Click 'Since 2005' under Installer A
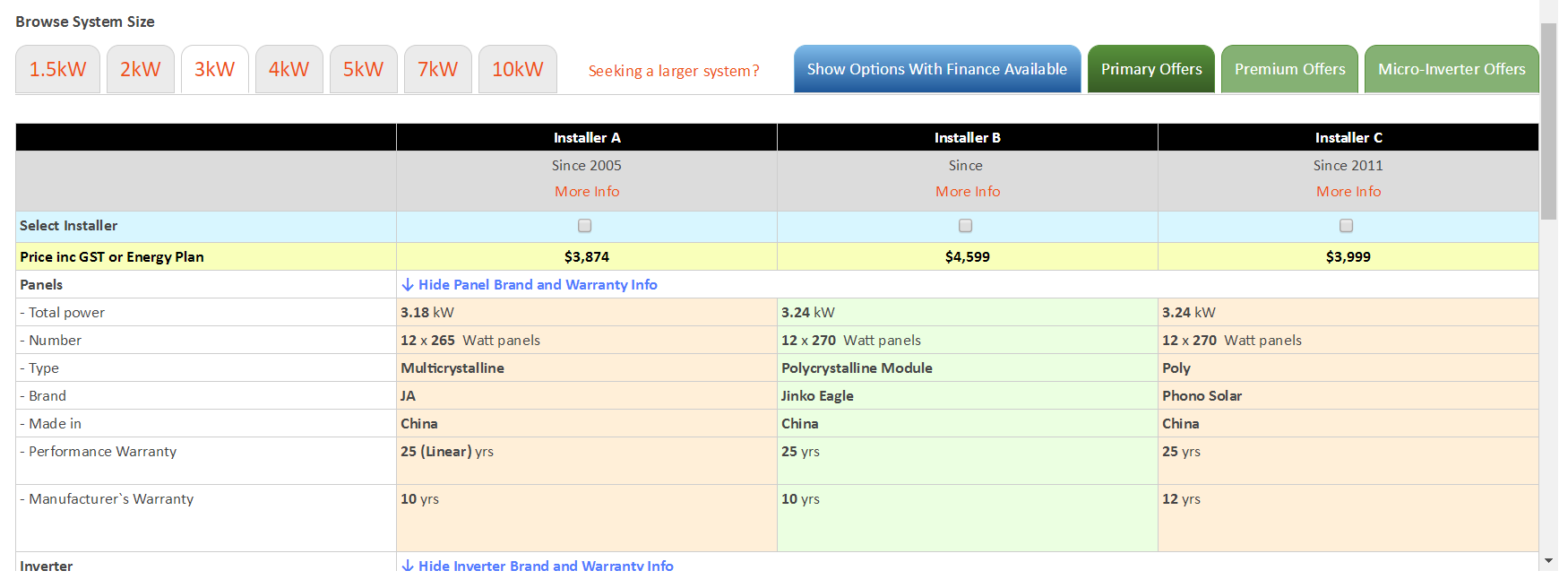 point(587,165)
